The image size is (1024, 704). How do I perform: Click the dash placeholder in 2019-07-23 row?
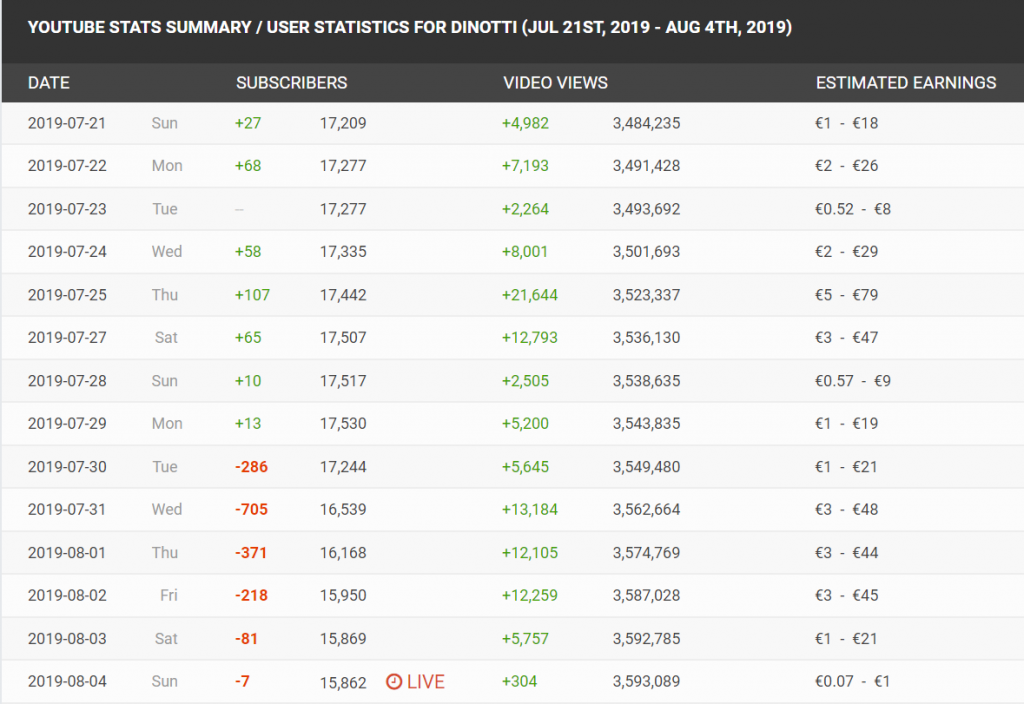(x=239, y=210)
